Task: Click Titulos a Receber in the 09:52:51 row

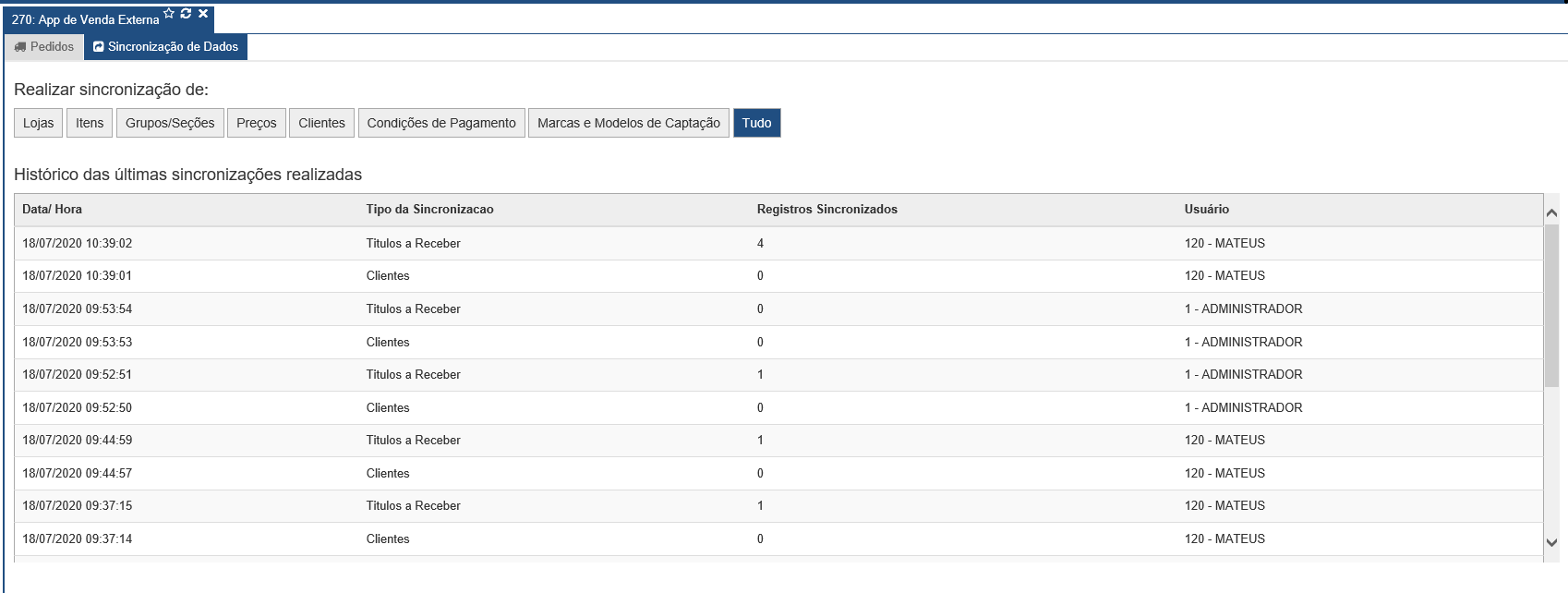Action: [413, 375]
